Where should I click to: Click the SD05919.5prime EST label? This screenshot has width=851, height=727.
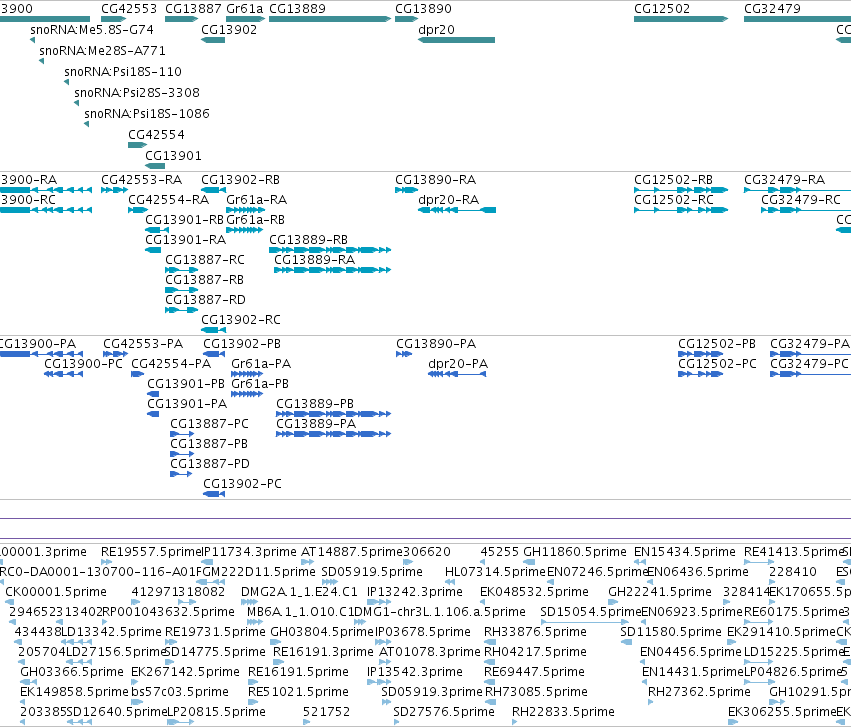click(x=372, y=572)
